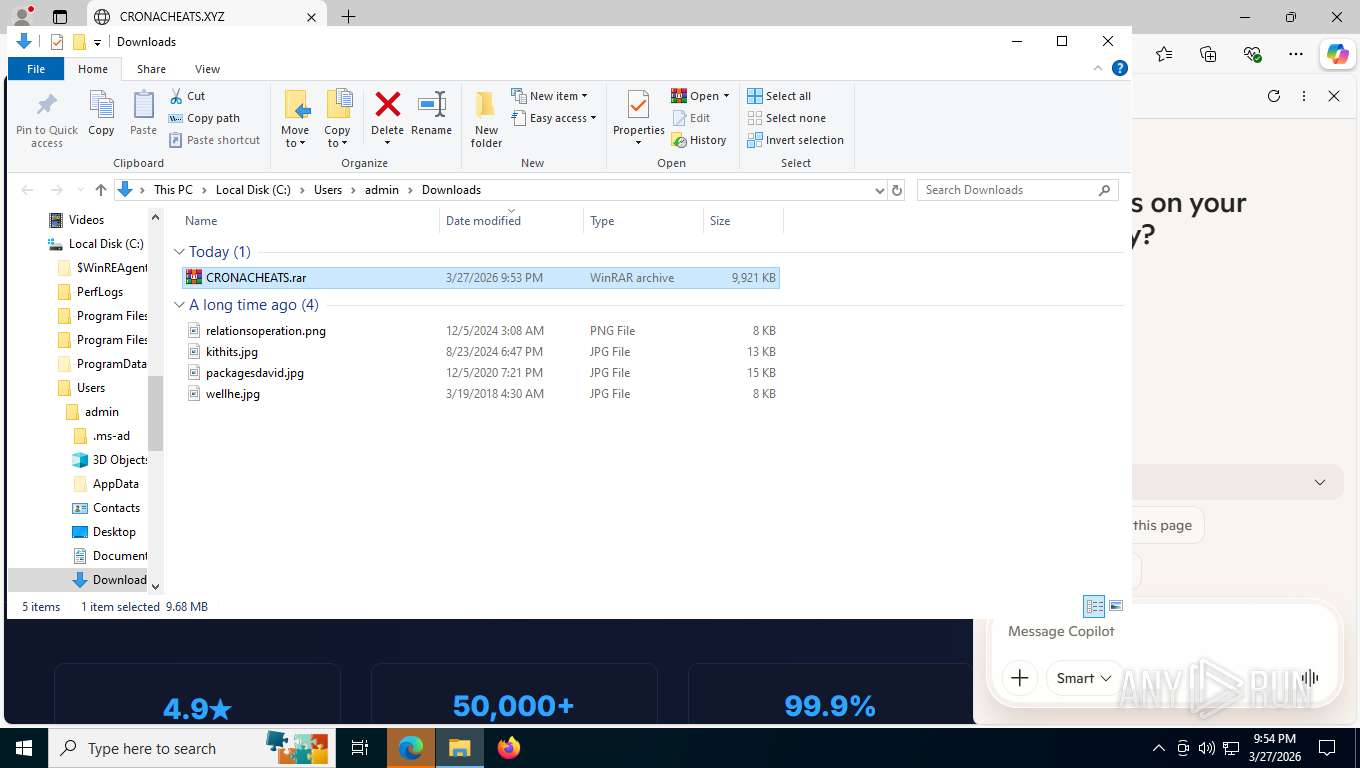Switch to the Home ribbon tab
Image resolution: width=1360 pixels, height=768 pixels.
tap(93, 69)
